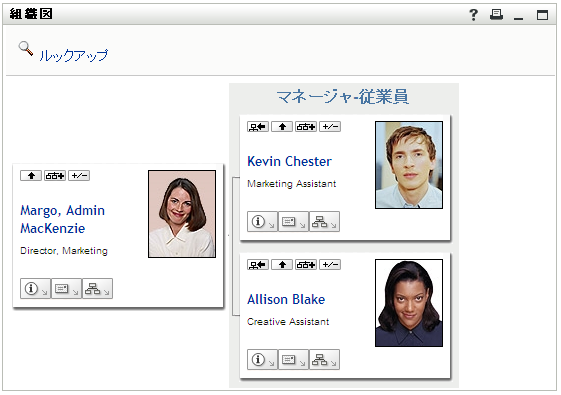Click Allison Blake's photo

(409, 303)
